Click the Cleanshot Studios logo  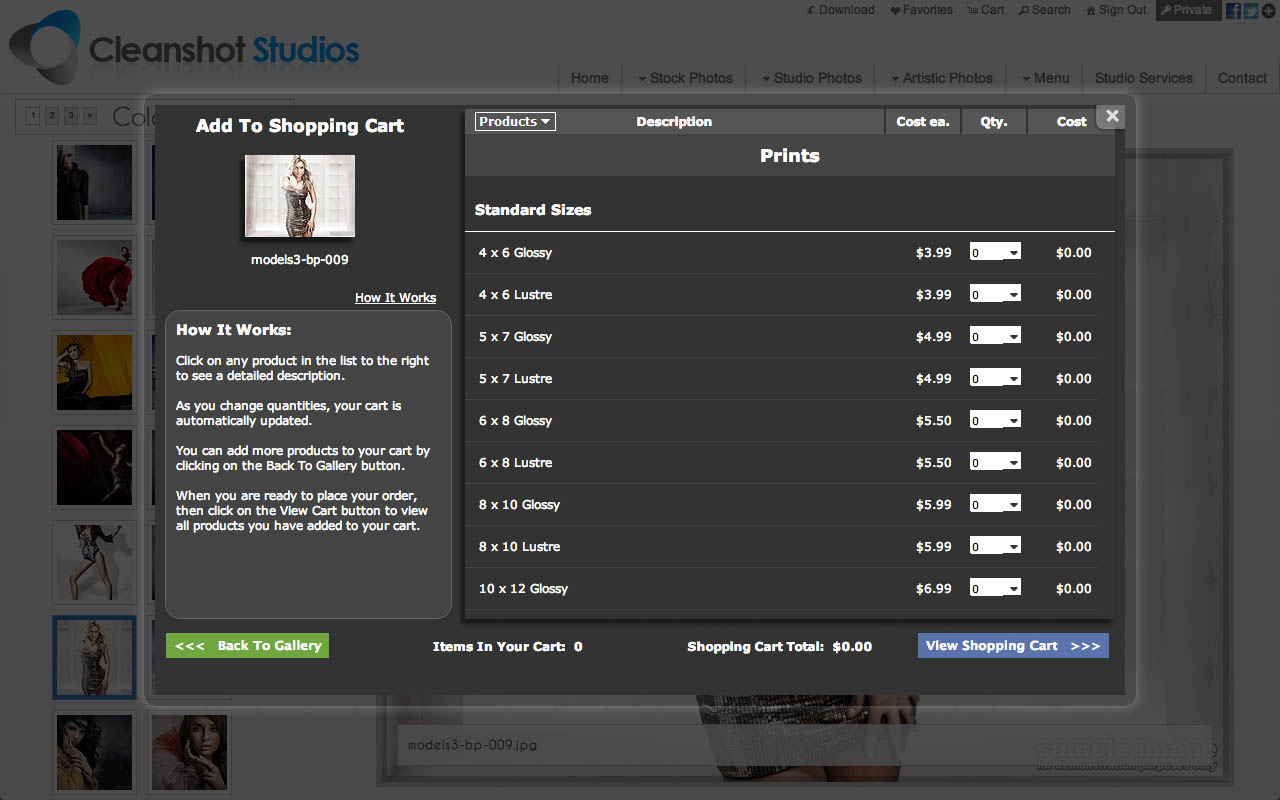185,48
